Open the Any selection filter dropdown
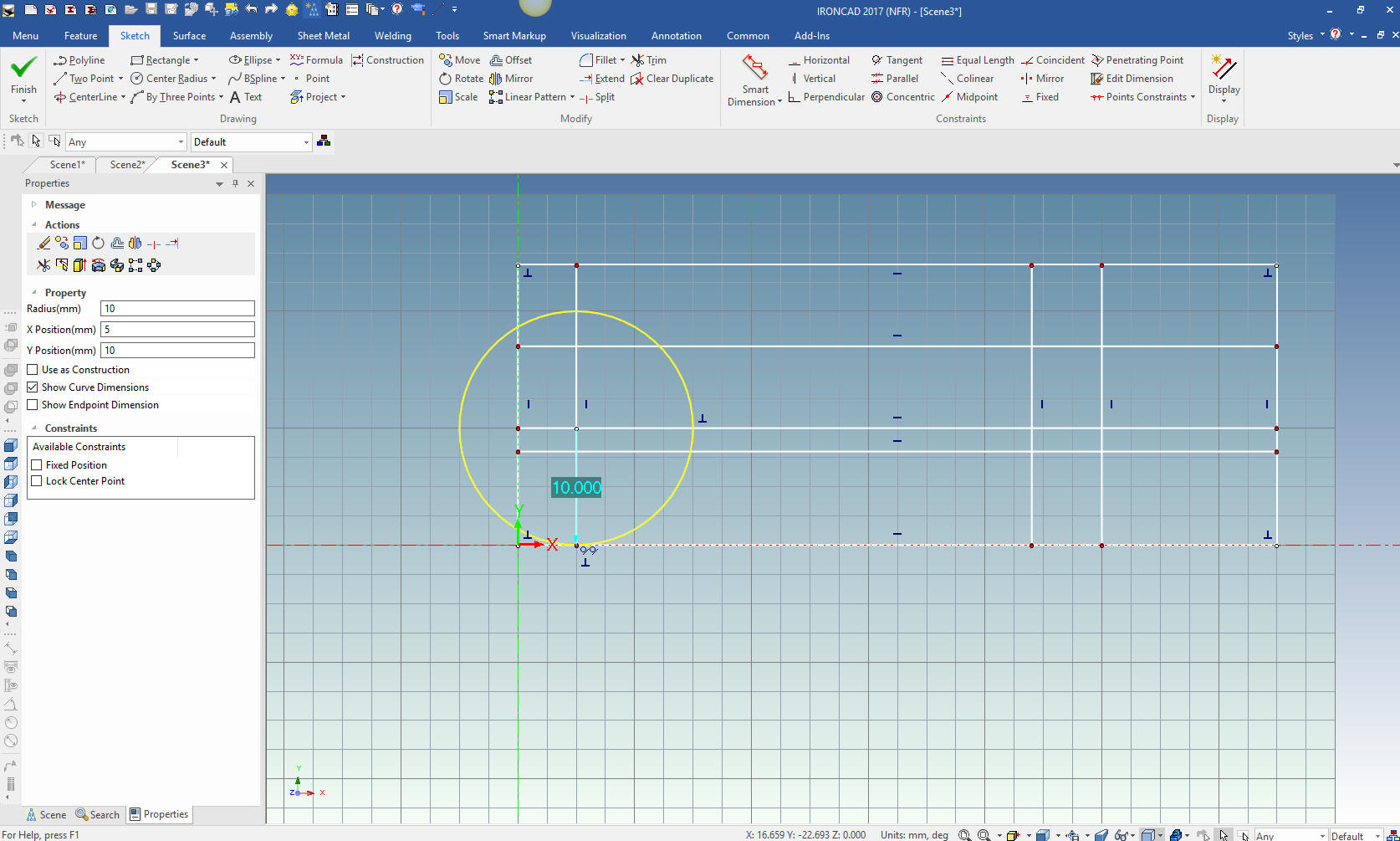Screen dimensions: 1400x841 pyautogui.click(x=125, y=142)
